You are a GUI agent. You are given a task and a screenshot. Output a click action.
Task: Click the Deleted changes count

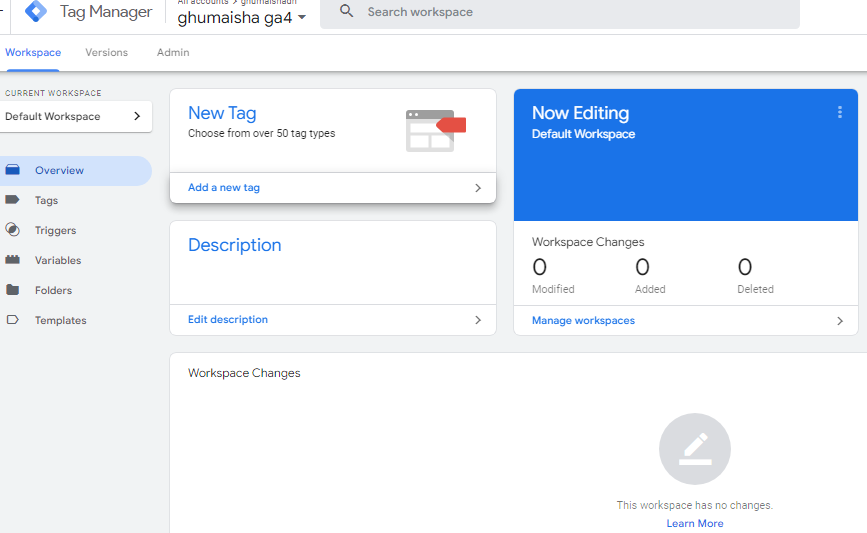click(x=745, y=267)
